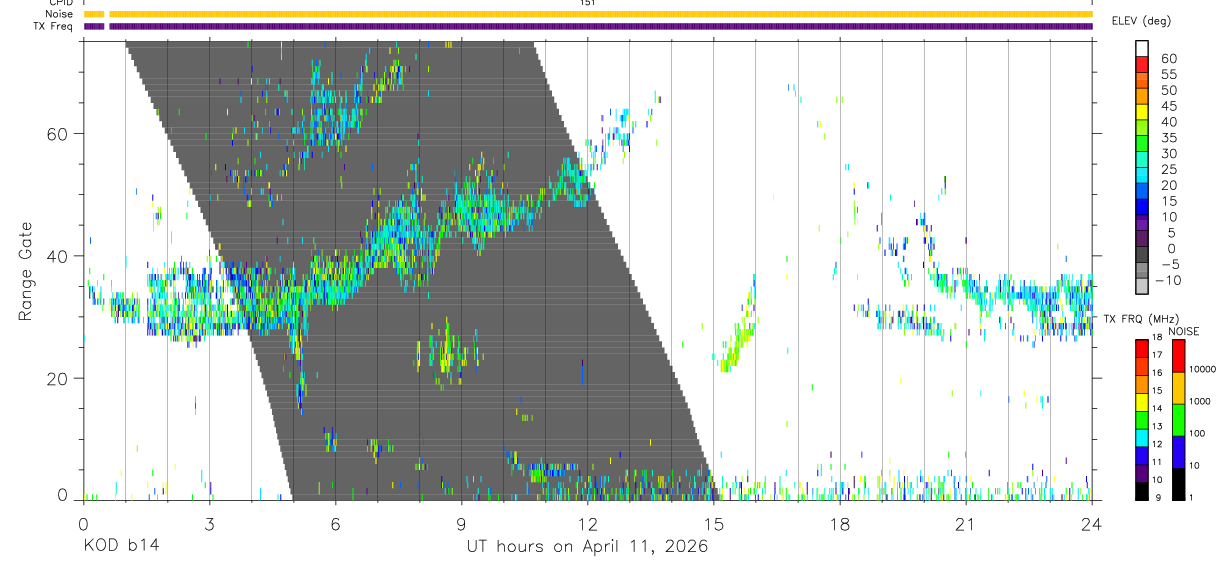The image size is (1228, 567).
Task: Click the 'NOISE' legend title
Action: pos(1183,331)
